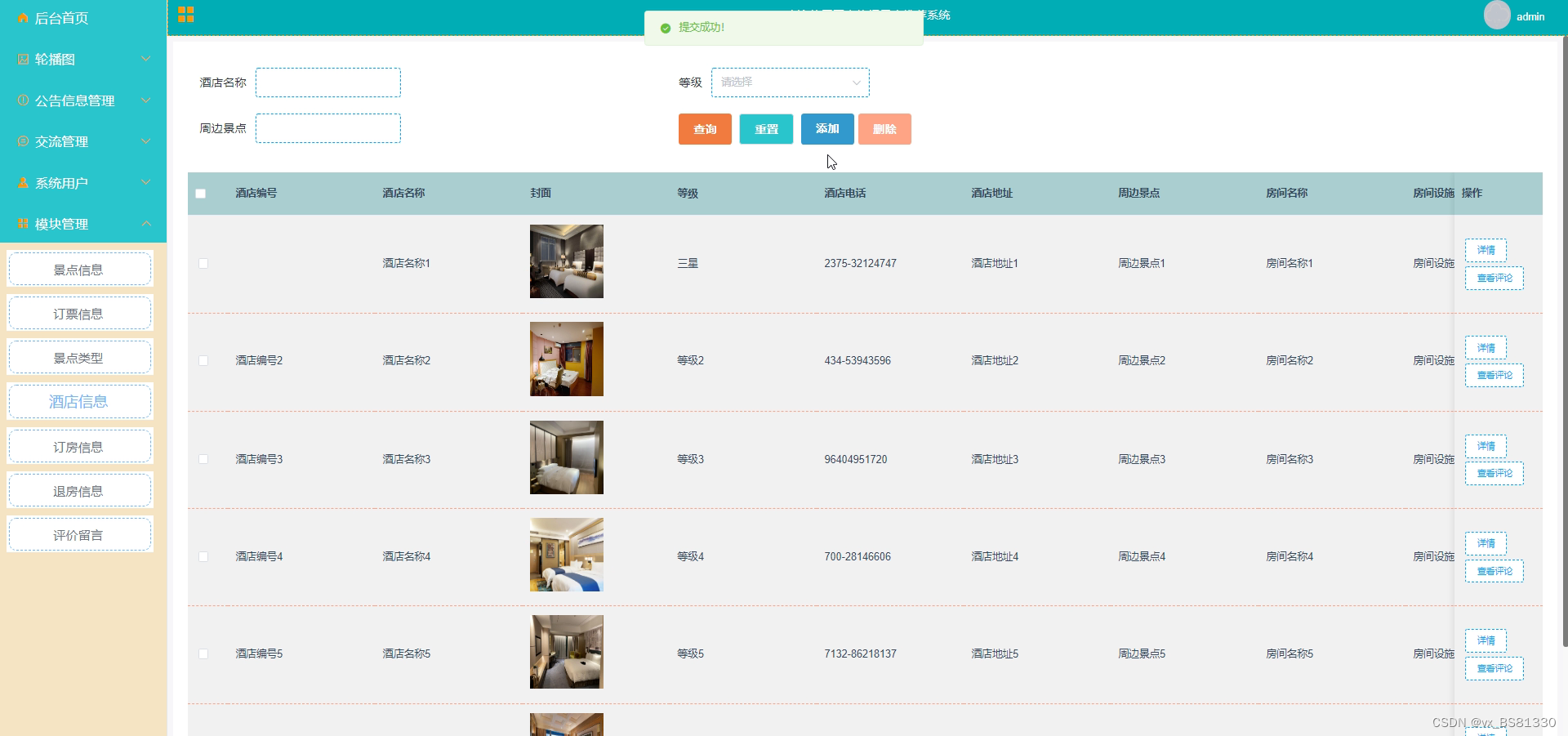Open cover thumbnail of 酒店名称3
The height and width of the screenshot is (736, 1568).
click(x=567, y=457)
